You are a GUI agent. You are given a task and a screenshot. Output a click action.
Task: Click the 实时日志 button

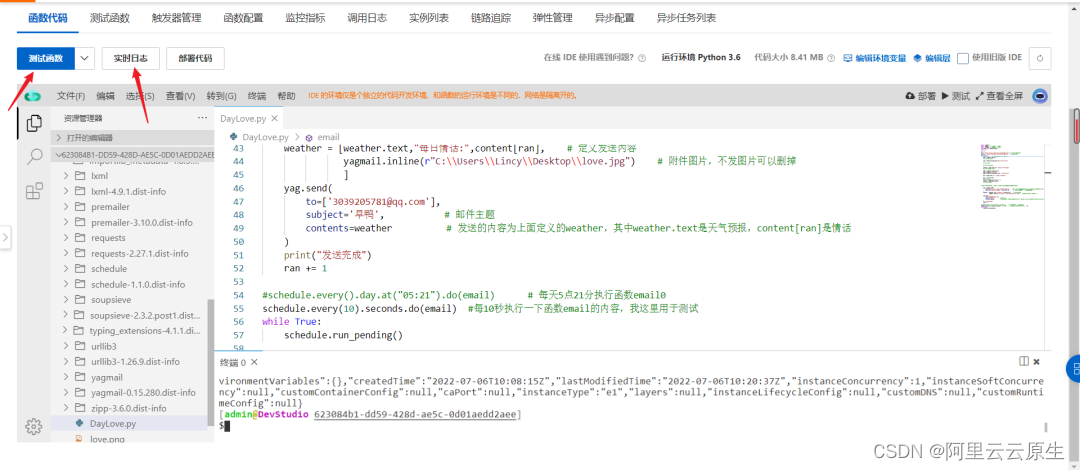coord(131,59)
